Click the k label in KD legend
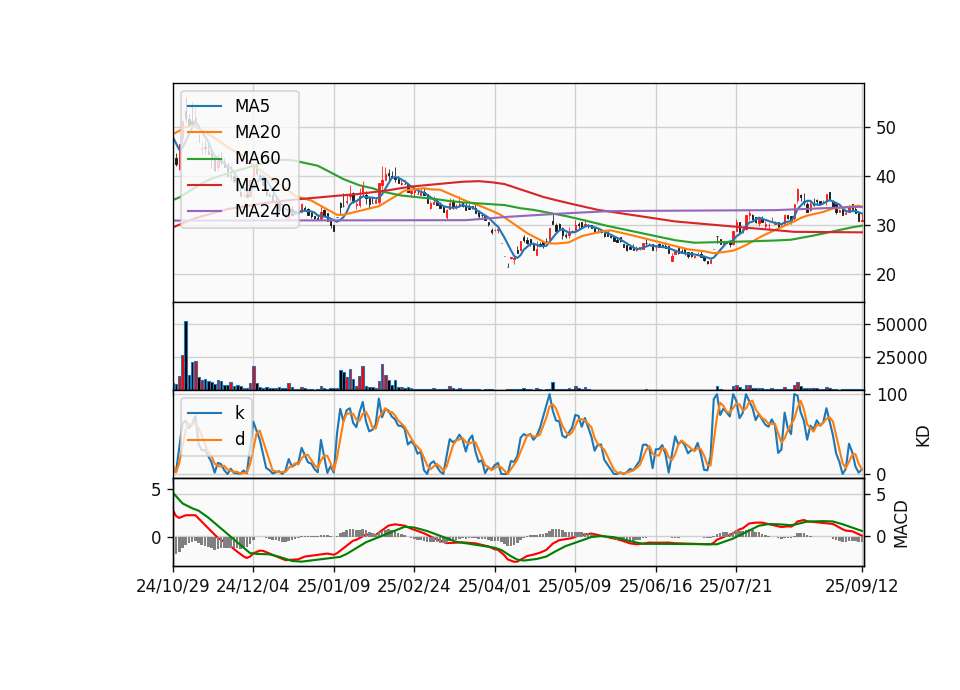The height and width of the screenshot is (690, 960). 239,413
